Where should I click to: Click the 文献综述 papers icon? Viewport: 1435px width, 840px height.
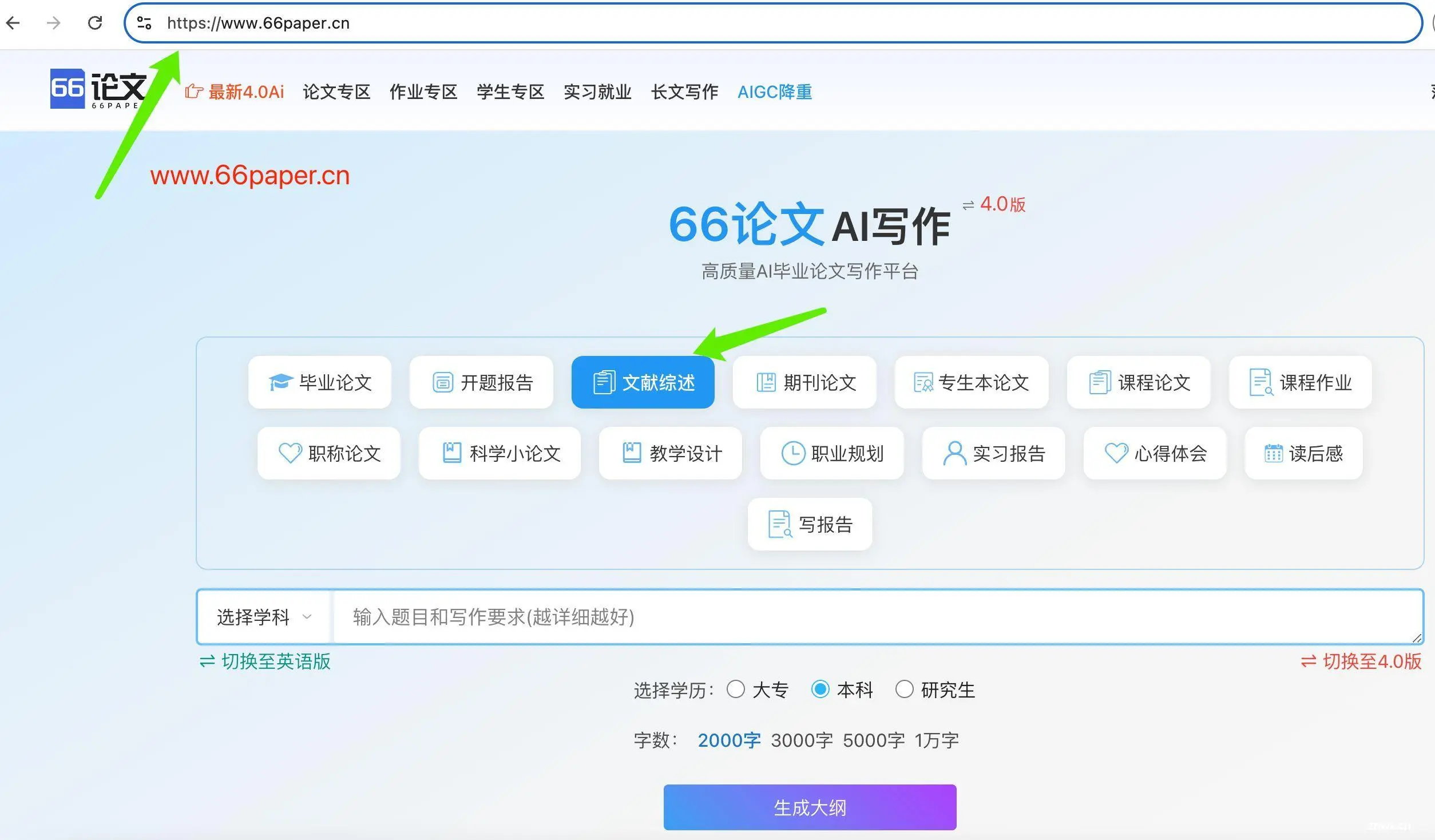point(604,382)
